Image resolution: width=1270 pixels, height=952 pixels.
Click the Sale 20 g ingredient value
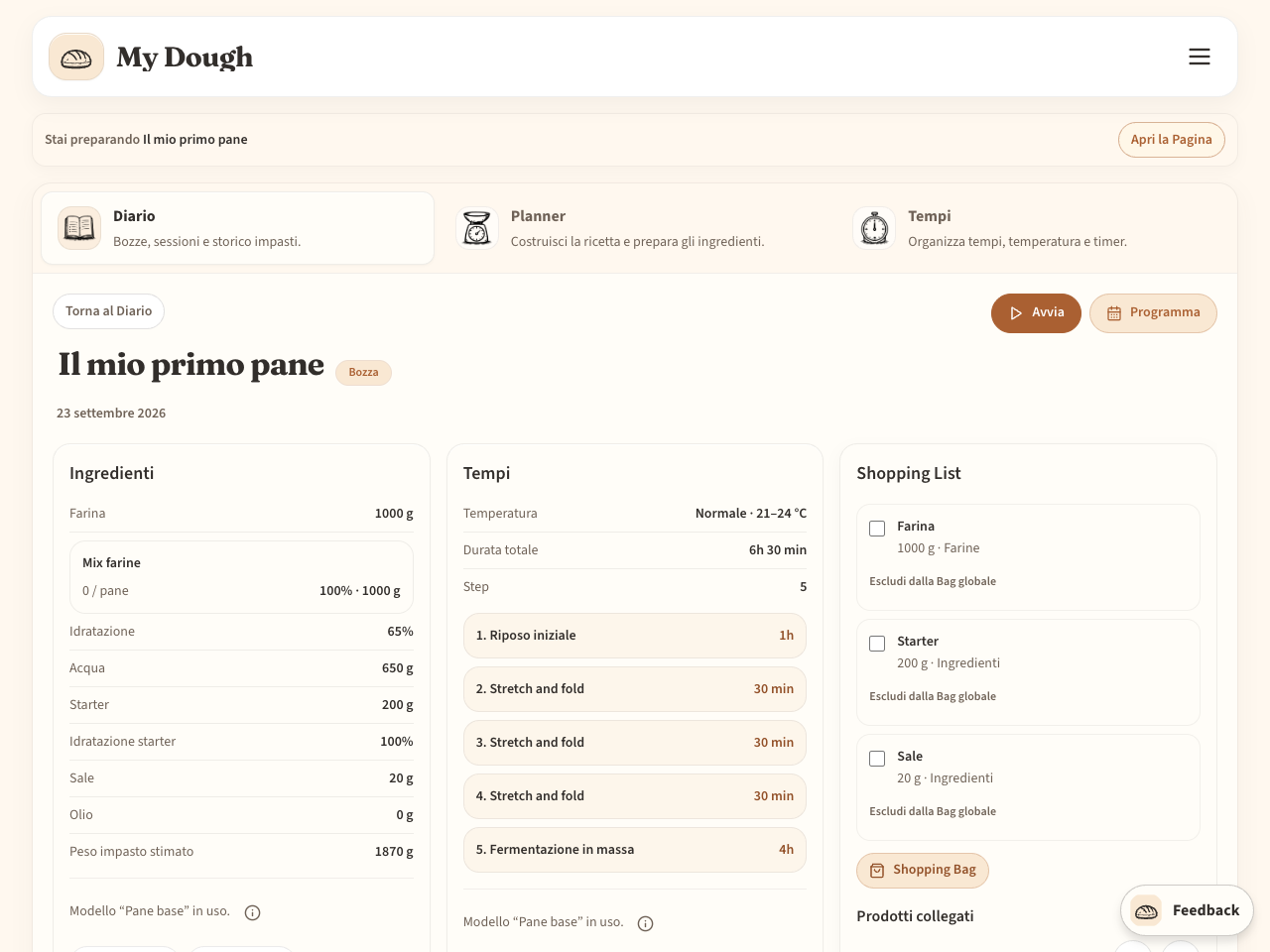(401, 778)
